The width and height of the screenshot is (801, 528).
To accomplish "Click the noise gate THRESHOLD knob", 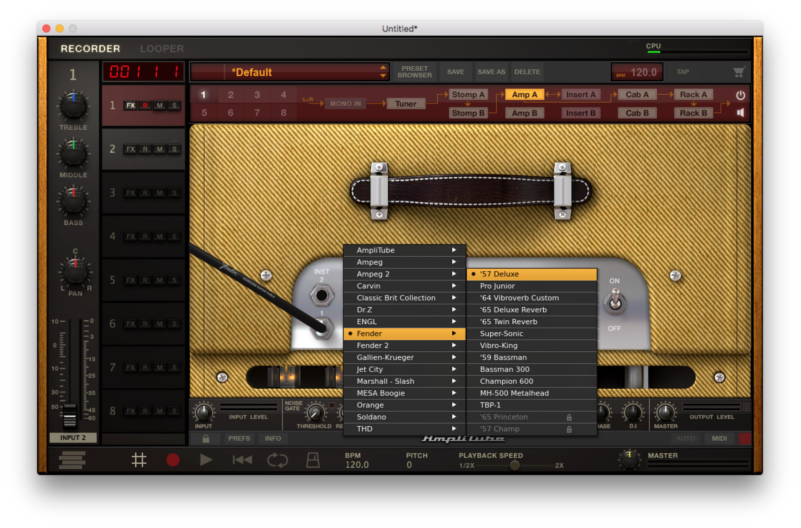I will (x=315, y=412).
